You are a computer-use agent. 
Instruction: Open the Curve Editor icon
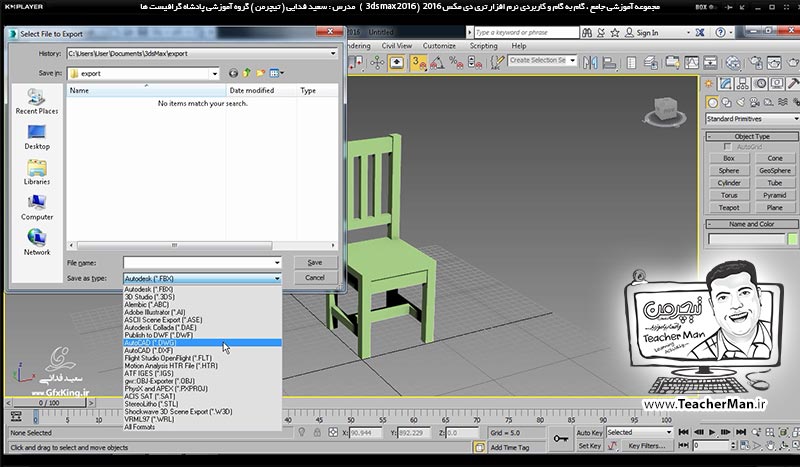point(691,63)
